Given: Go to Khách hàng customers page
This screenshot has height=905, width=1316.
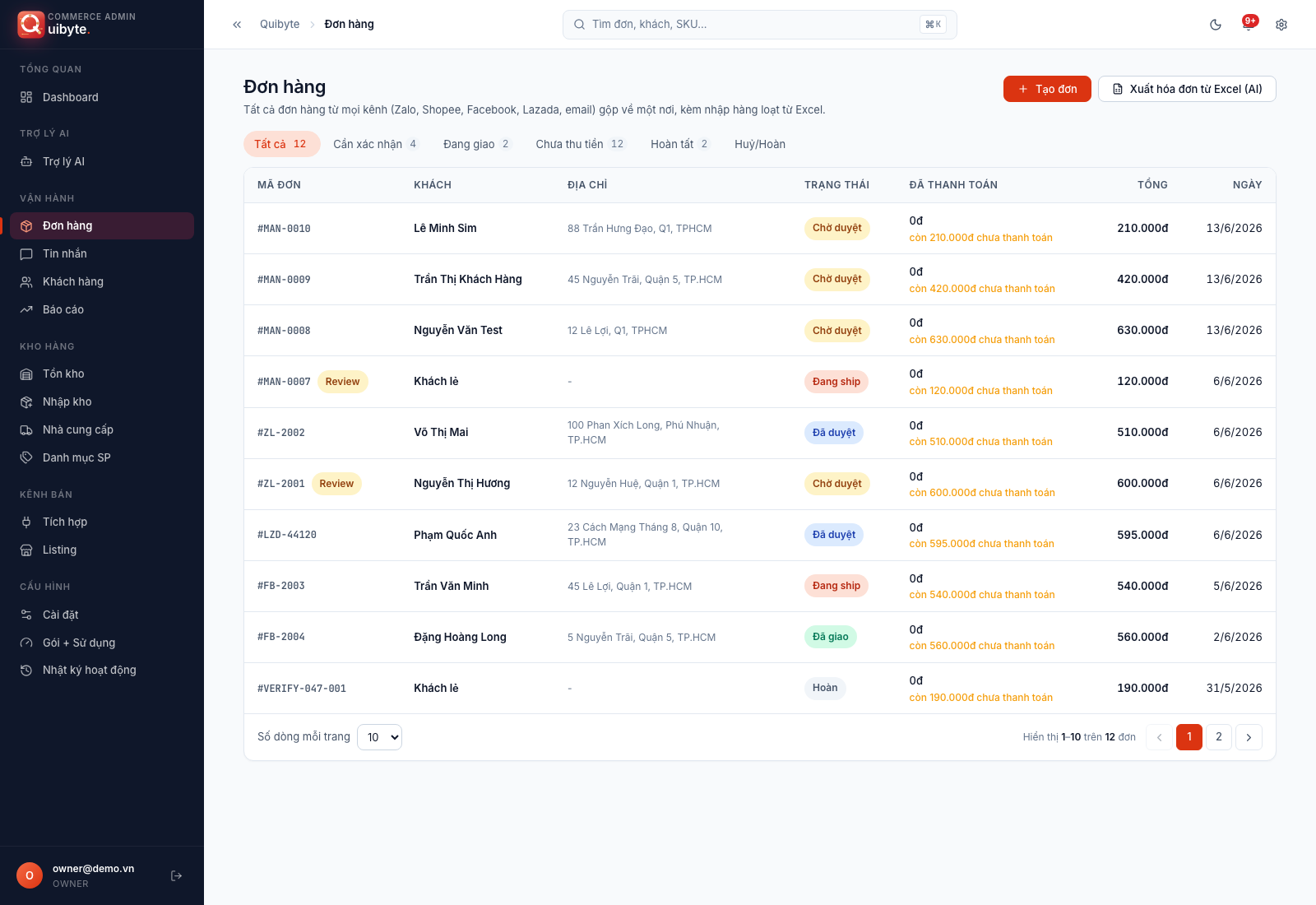Looking at the screenshot, I should point(102,281).
